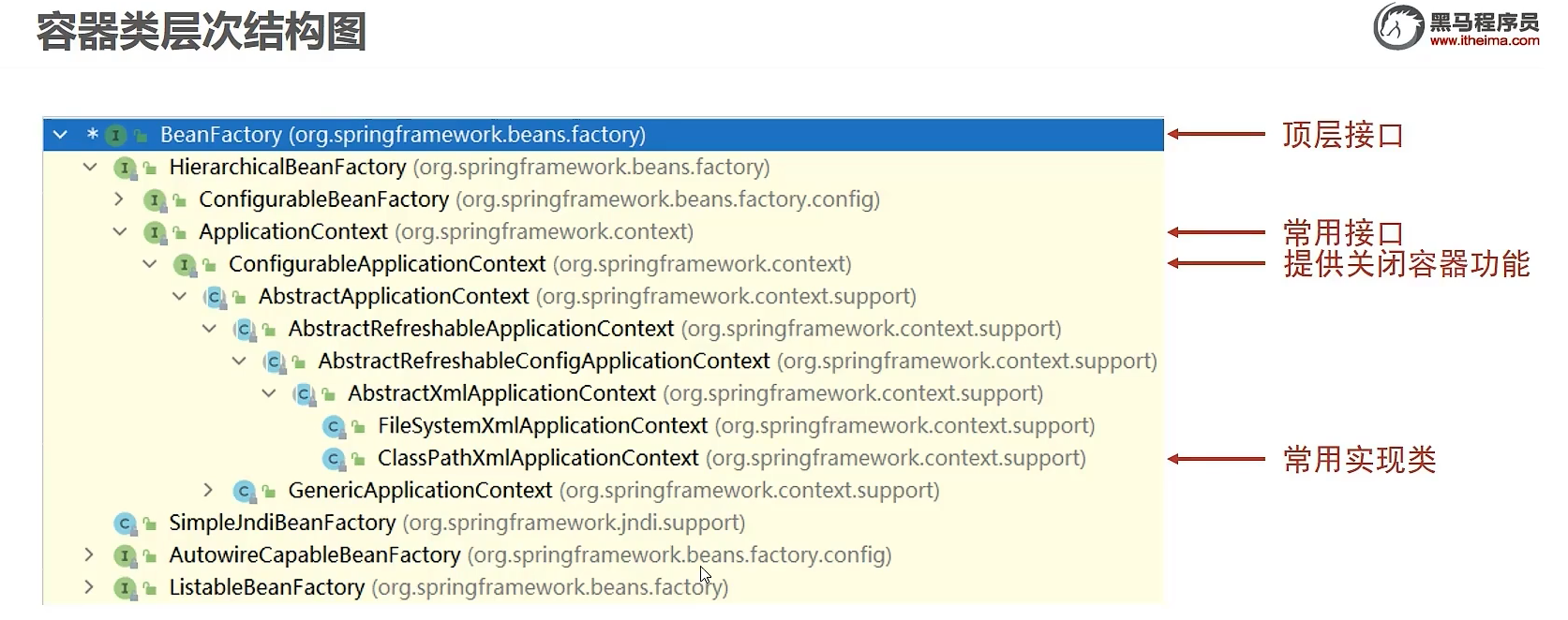Collapse the BeanFactory root node
1568x620 pixels.
coord(60,135)
